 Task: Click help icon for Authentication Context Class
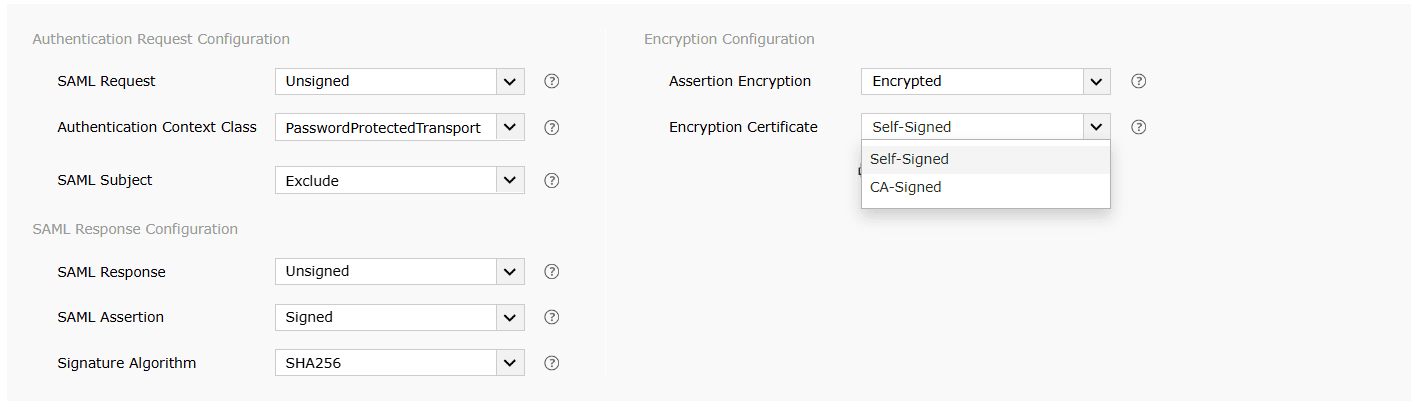tap(551, 127)
